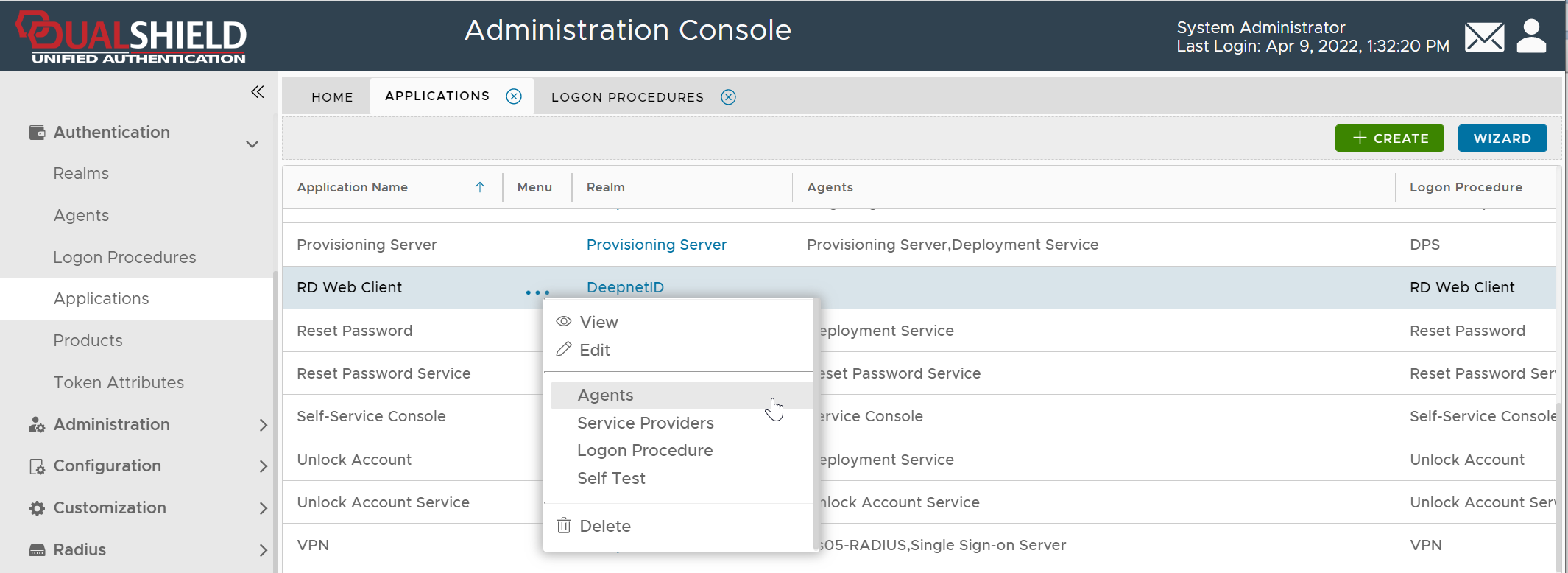The height and width of the screenshot is (573, 1568).
Task: Open Token Attributes in sidebar
Action: coord(119,382)
